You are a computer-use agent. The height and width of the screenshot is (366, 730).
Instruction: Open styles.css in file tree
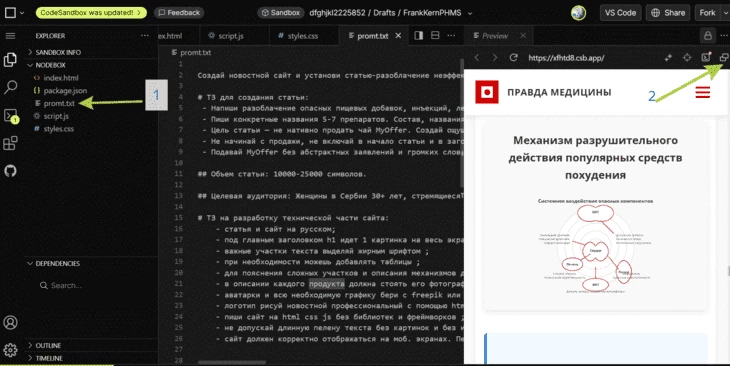(58, 129)
